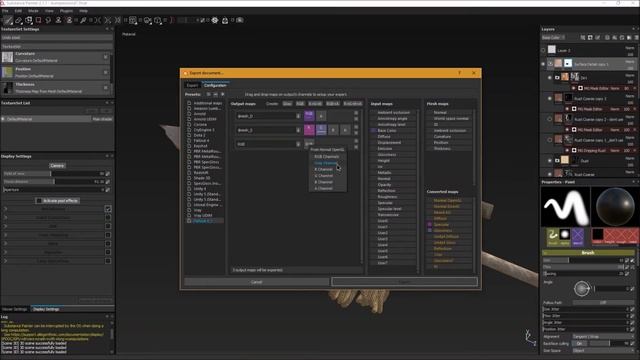Select Unity 4 preset in list
Image resolution: width=640 pixels, height=360 pixels.
[x=200, y=189]
